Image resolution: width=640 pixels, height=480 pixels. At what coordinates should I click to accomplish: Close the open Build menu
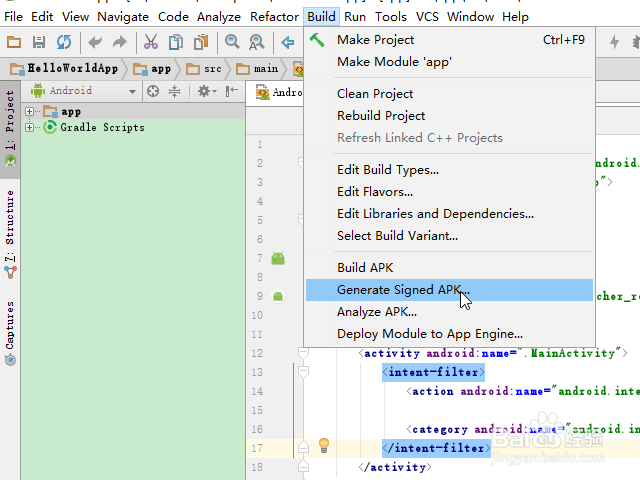[x=321, y=17]
